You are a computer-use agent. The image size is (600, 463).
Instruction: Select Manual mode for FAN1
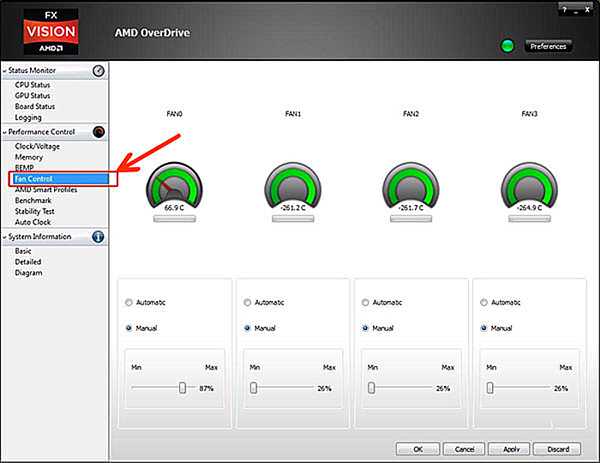tap(247, 328)
